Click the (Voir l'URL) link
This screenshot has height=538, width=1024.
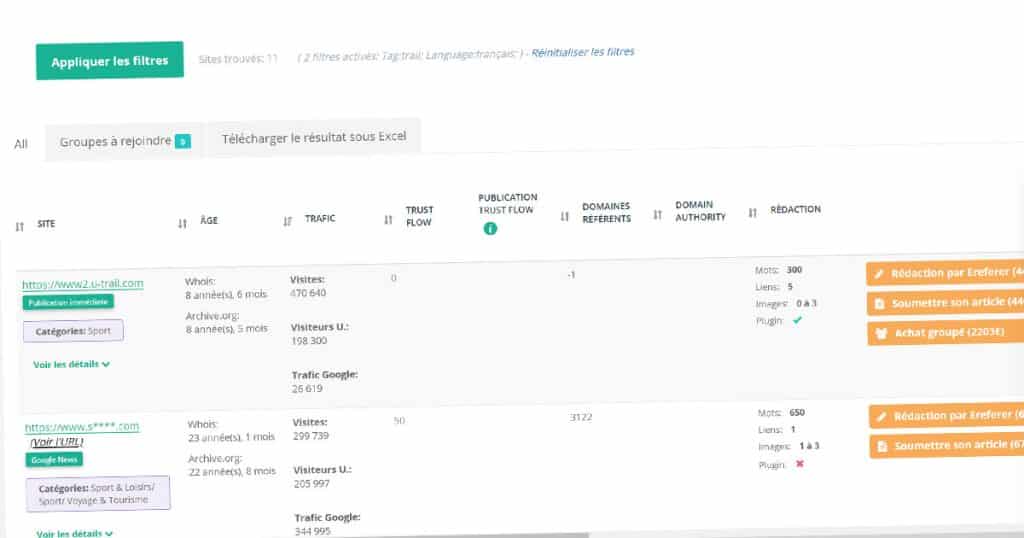click(56, 442)
